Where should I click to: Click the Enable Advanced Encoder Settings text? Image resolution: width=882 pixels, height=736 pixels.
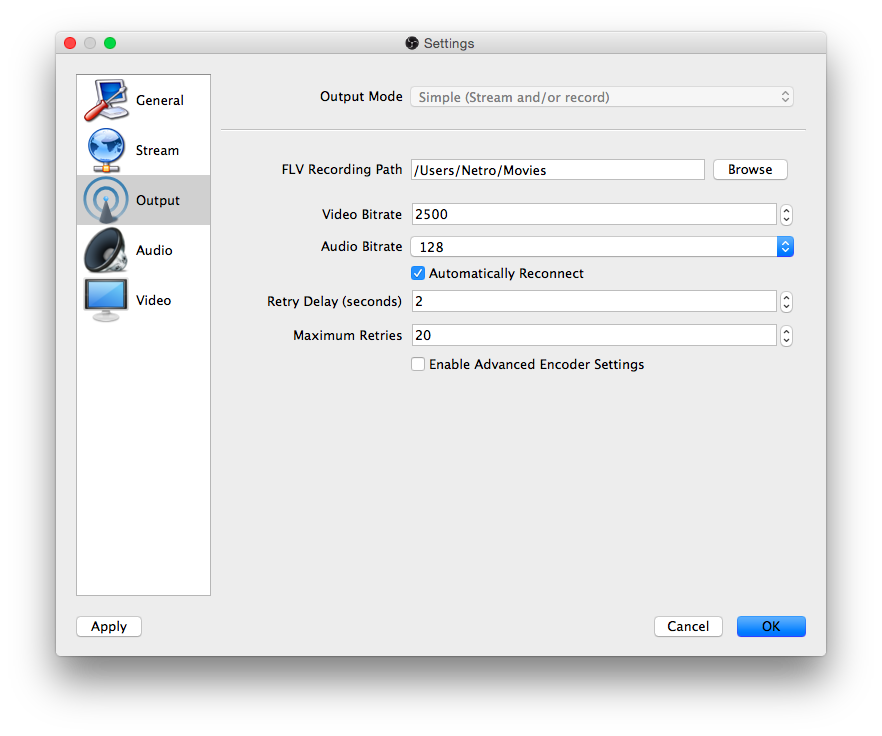537,365
